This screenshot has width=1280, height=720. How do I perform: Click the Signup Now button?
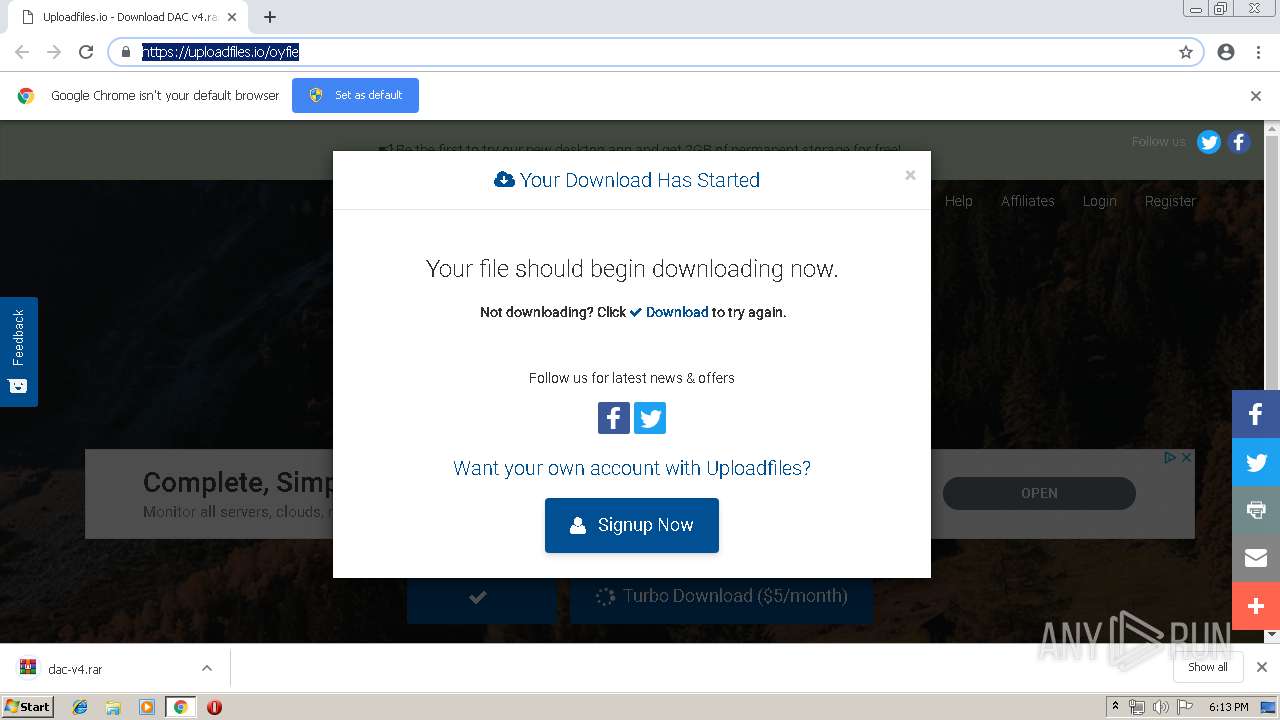point(632,525)
